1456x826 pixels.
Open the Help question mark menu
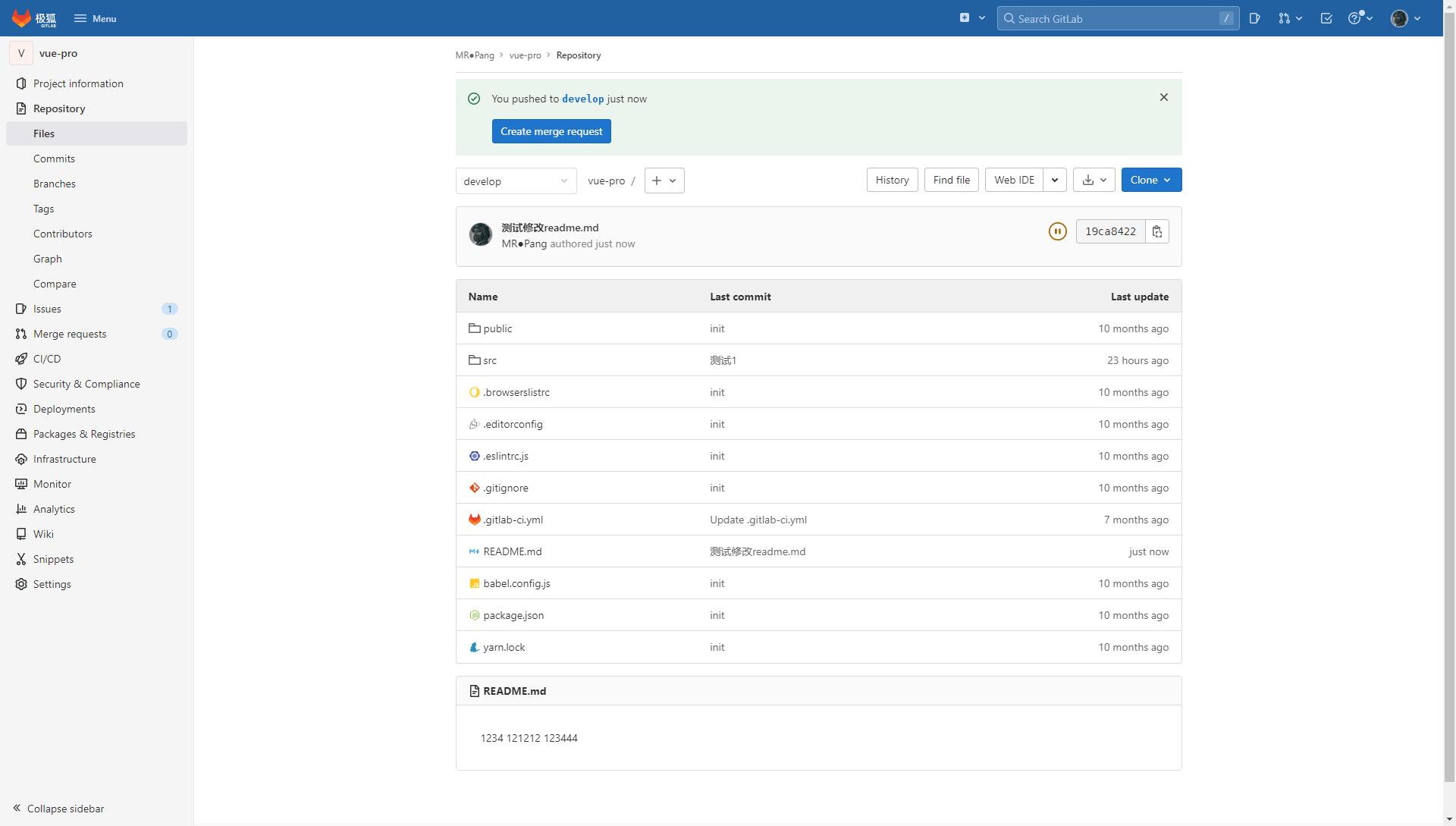coord(1360,18)
